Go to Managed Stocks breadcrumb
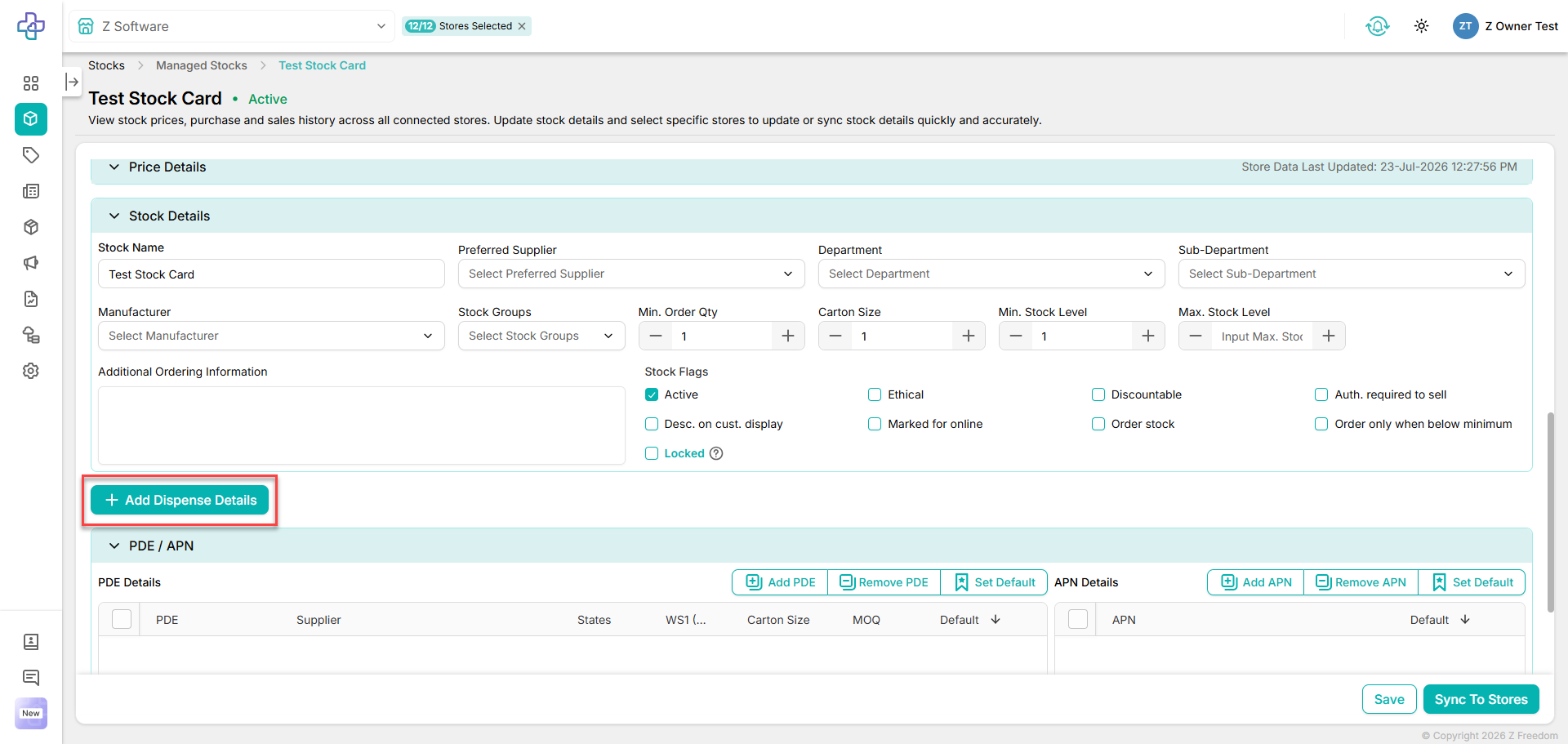This screenshot has width=1568, height=744. (x=202, y=65)
